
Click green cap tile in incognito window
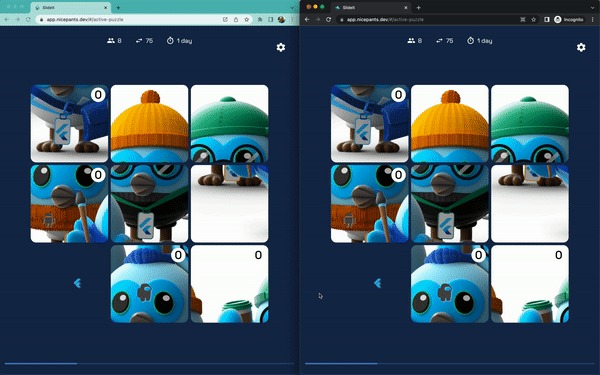pos(530,124)
